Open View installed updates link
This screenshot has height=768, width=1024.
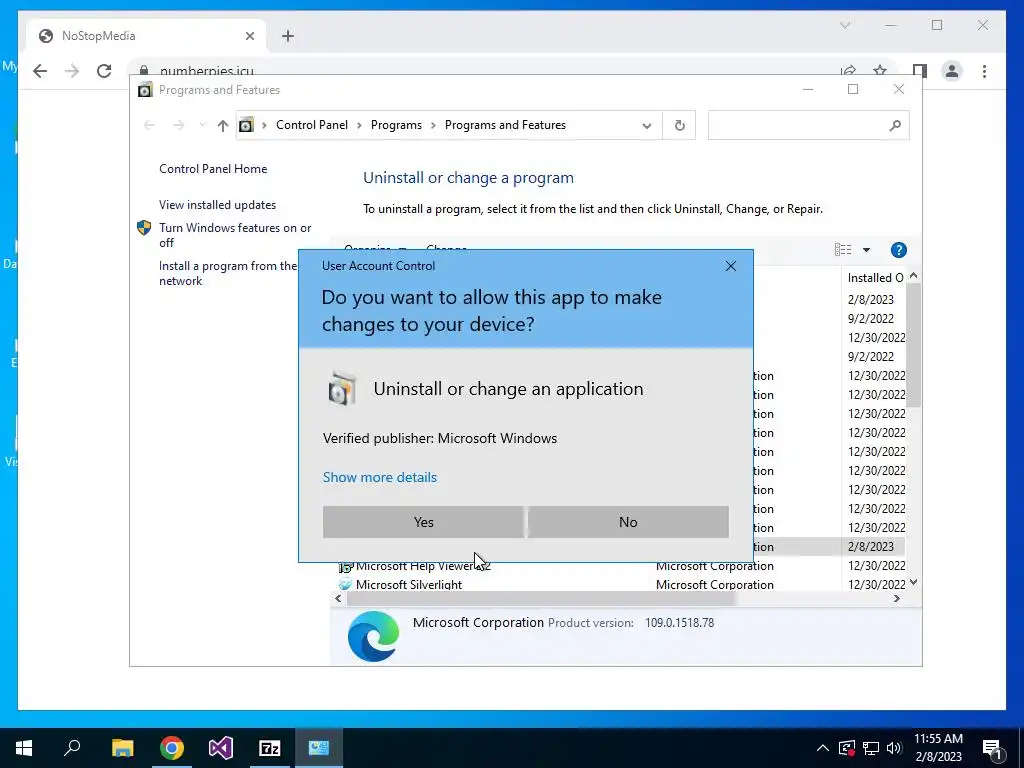[217, 205]
